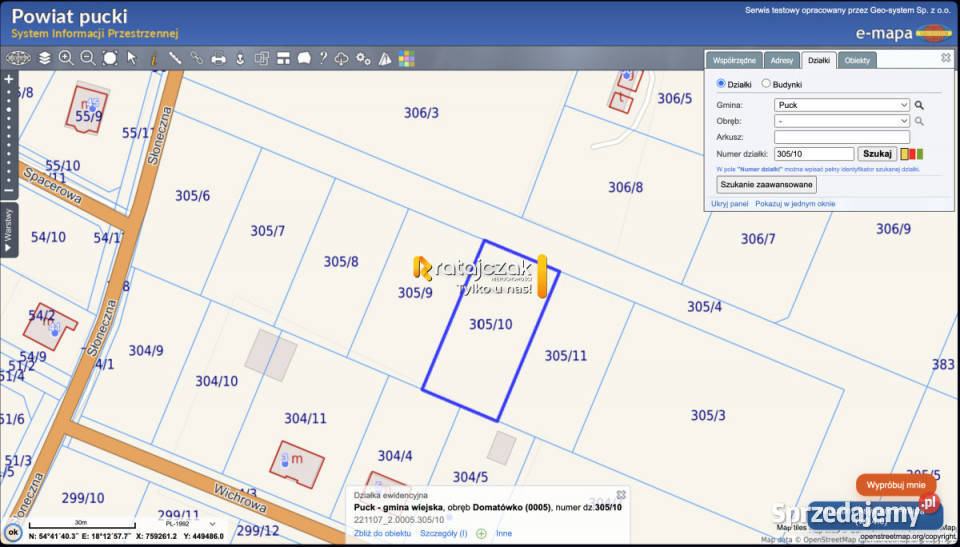Click the Arkusz input field
Viewport: 960px width, 547px height.
[x=842, y=137]
